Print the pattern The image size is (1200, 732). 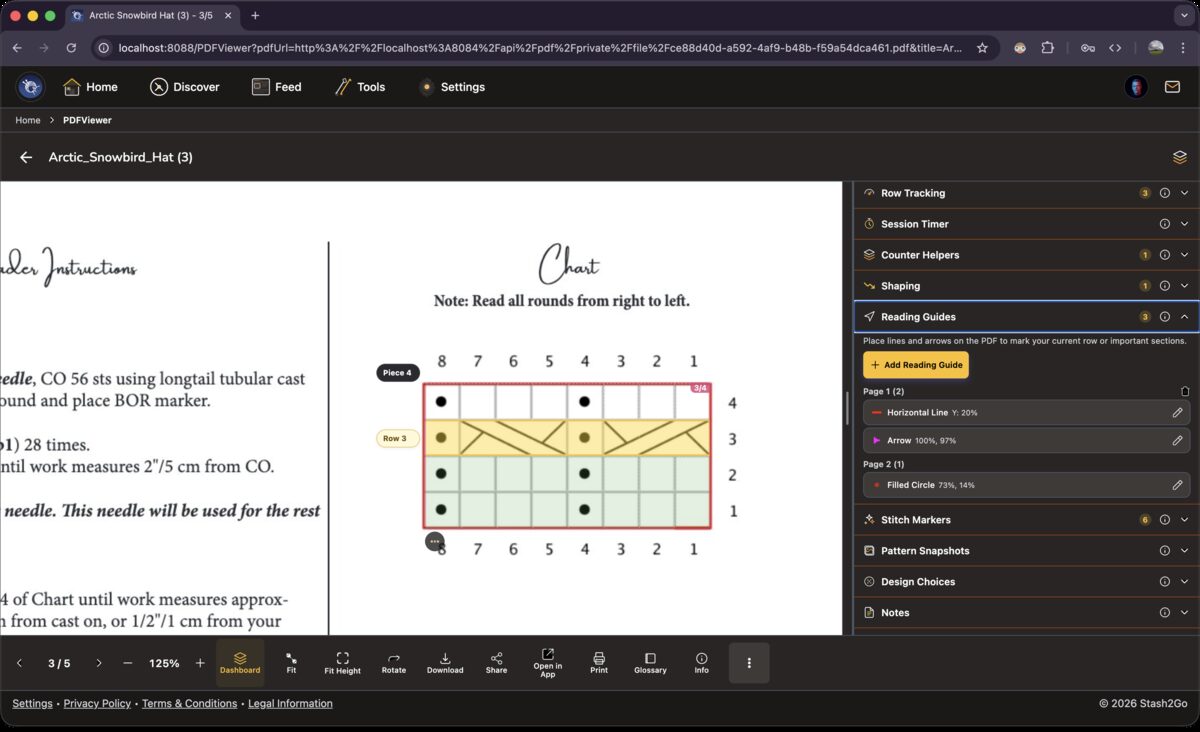point(599,662)
